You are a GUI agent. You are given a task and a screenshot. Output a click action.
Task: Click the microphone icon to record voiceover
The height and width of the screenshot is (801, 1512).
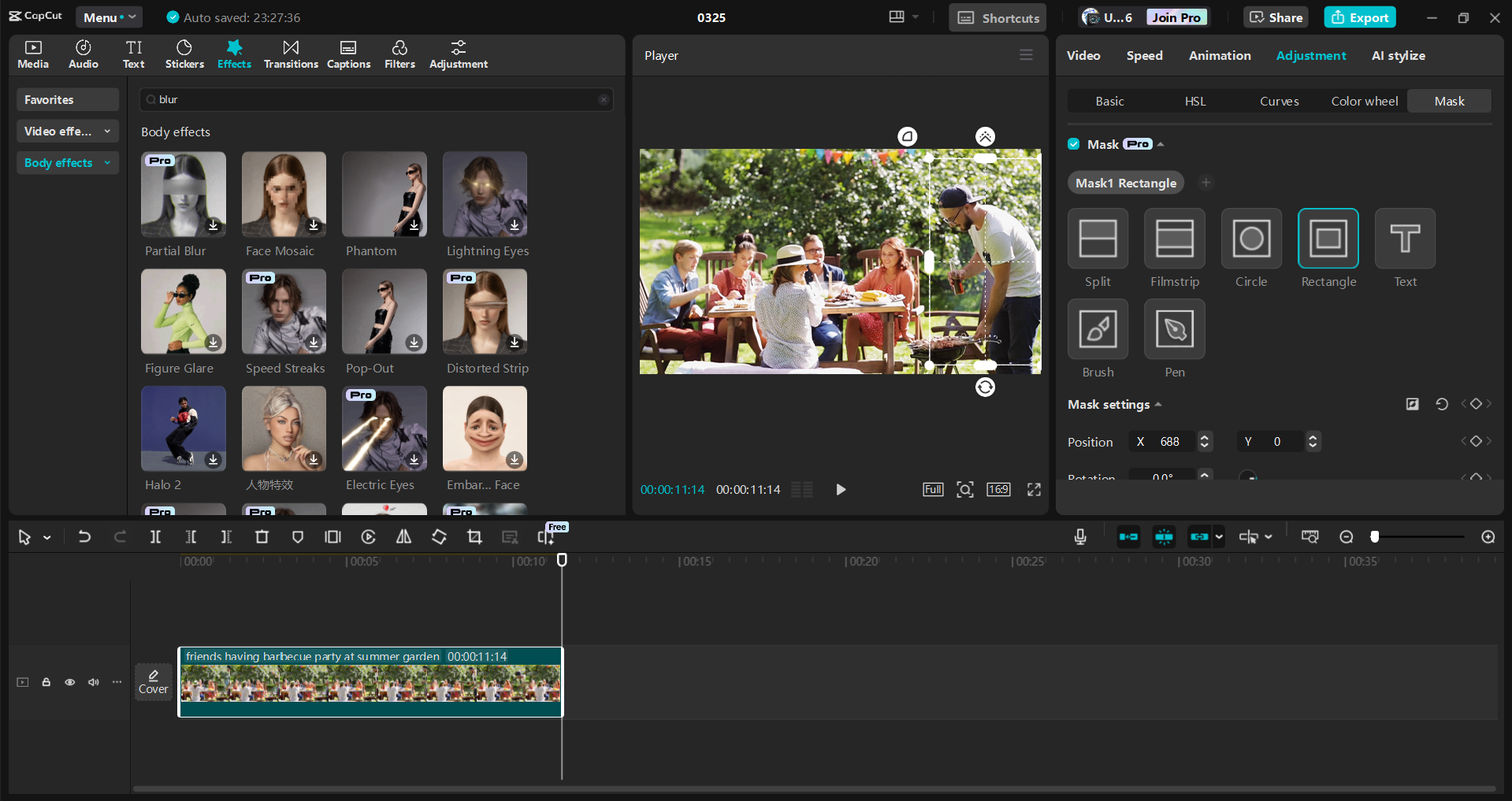coord(1079,536)
